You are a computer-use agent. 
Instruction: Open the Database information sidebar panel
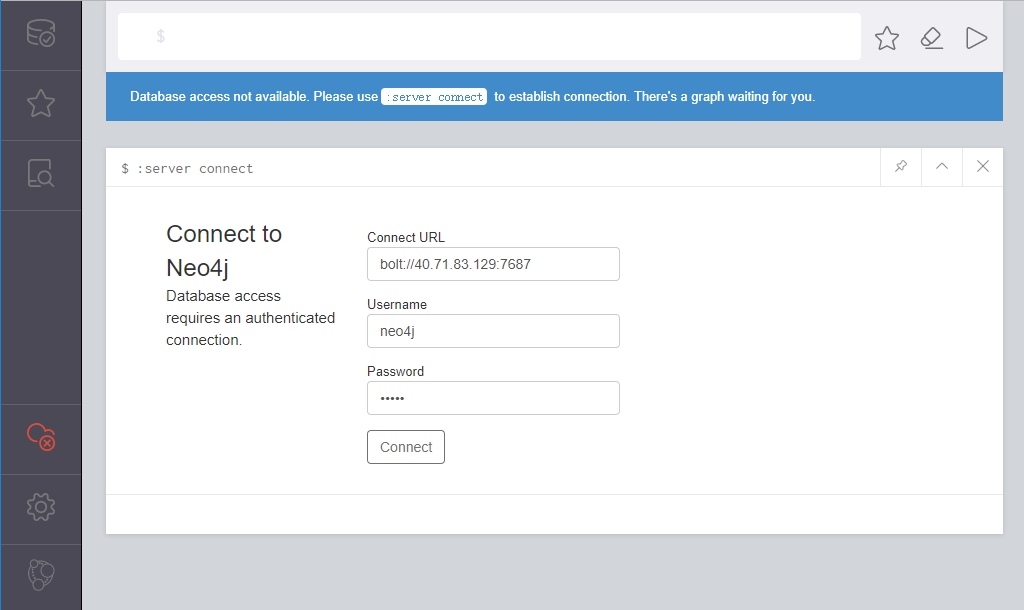click(x=40, y=35)
